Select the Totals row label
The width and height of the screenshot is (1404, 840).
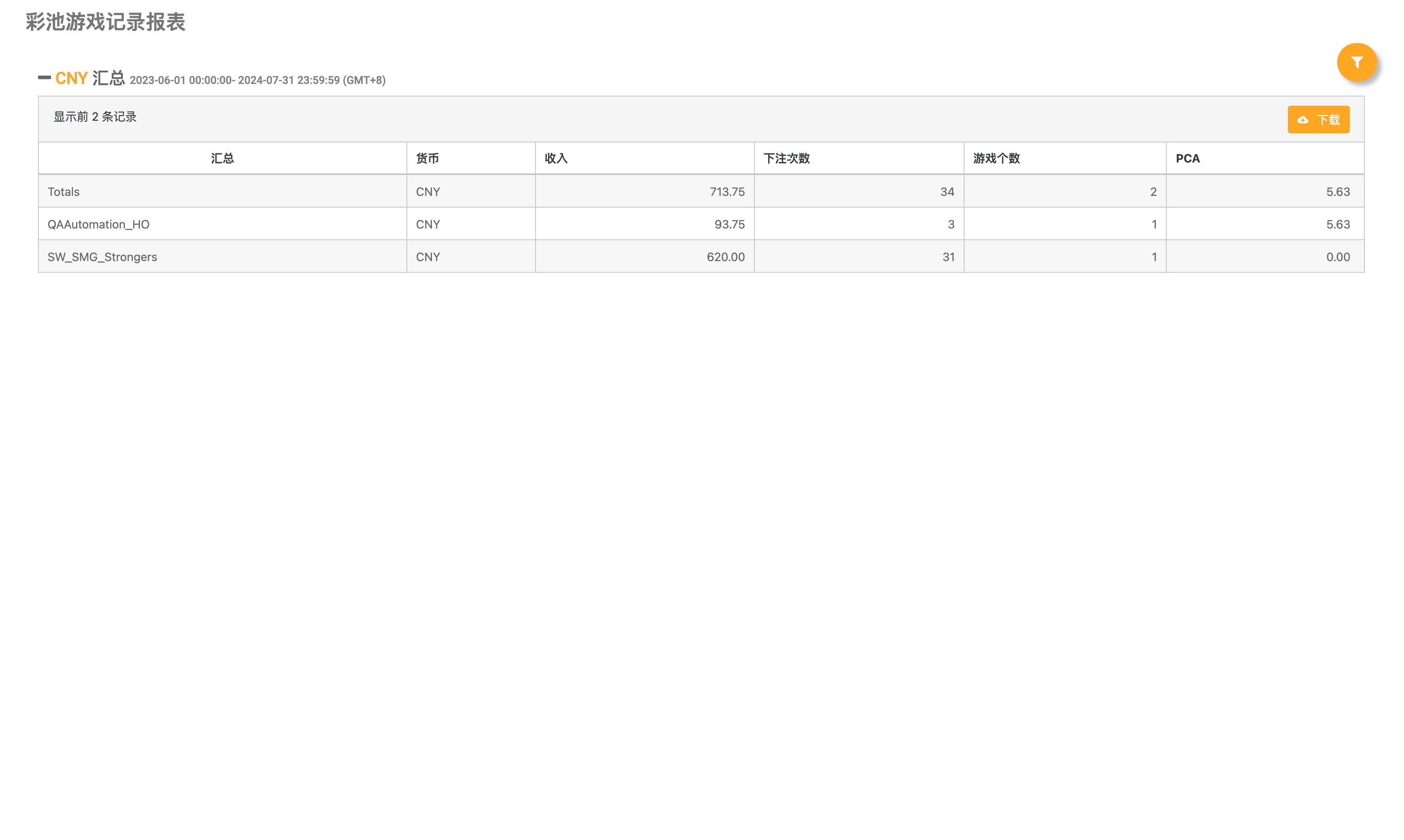point(63,192)
